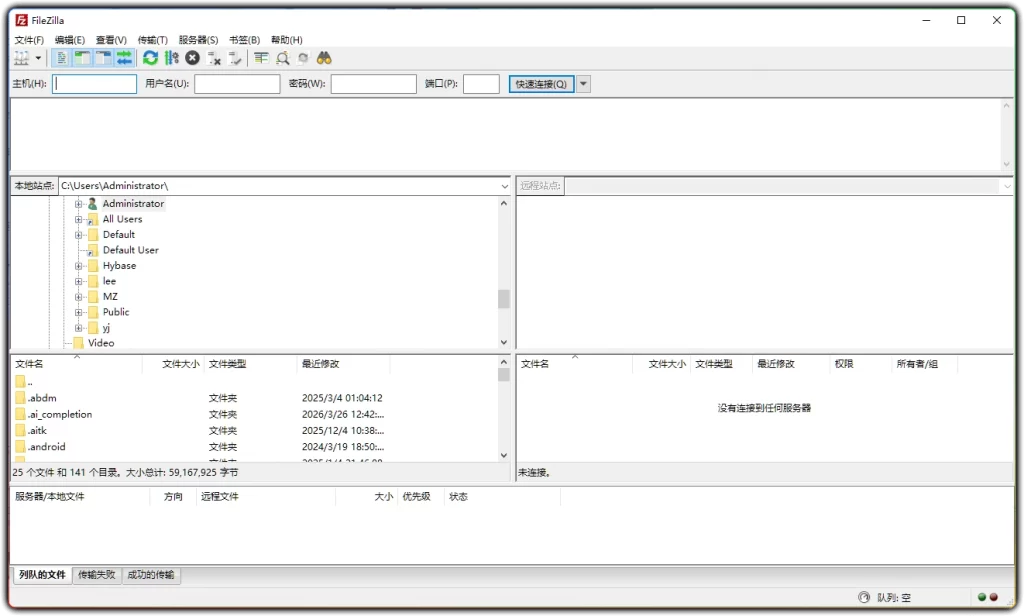Open the filename filters dialog
The image size is (1024, 616).
(261, 57)
